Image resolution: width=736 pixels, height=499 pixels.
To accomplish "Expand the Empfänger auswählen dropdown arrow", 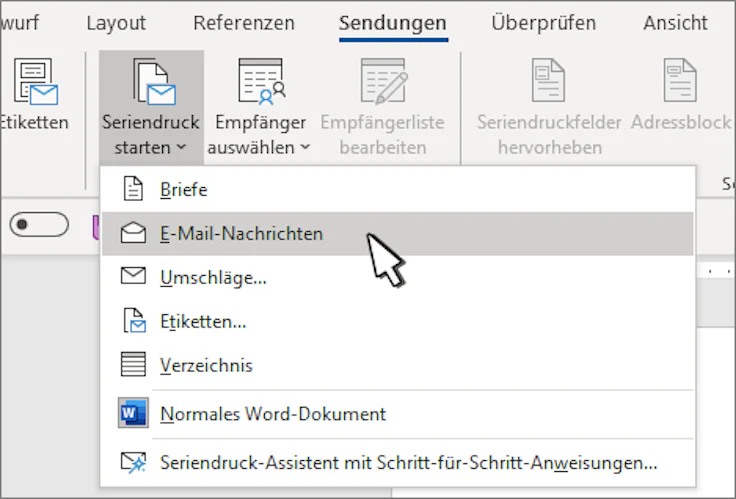I will 305,147.
